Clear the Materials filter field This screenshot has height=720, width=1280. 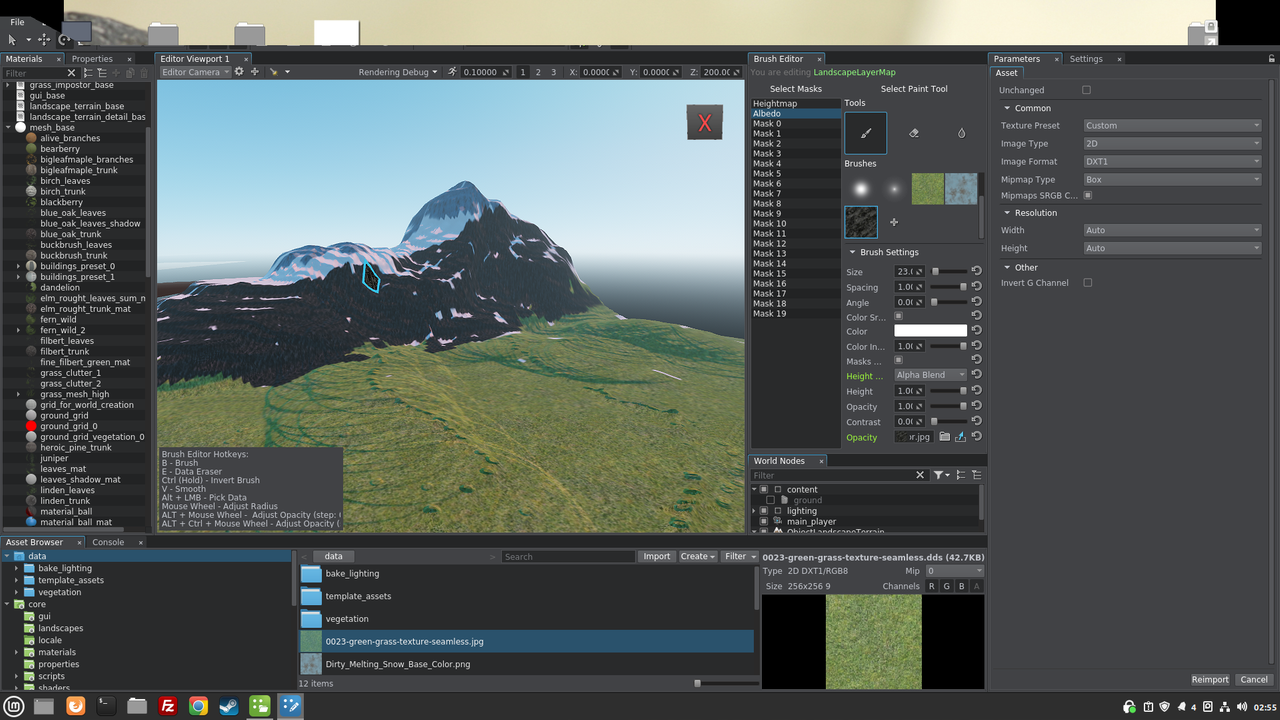71,73
